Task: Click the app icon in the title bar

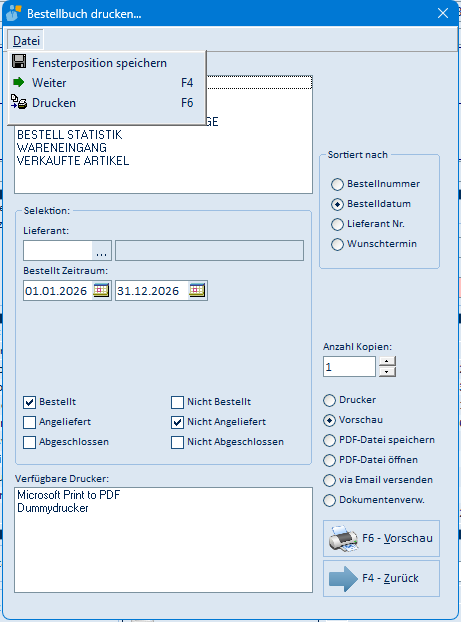Action: pyautogui.click(x=13, y=13)
